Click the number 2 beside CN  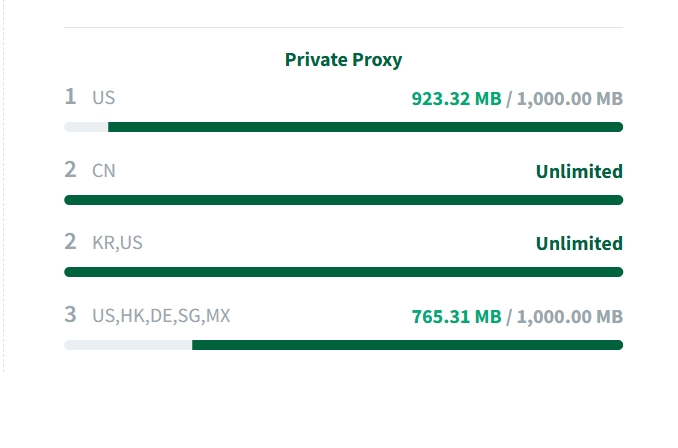[70, 170]
